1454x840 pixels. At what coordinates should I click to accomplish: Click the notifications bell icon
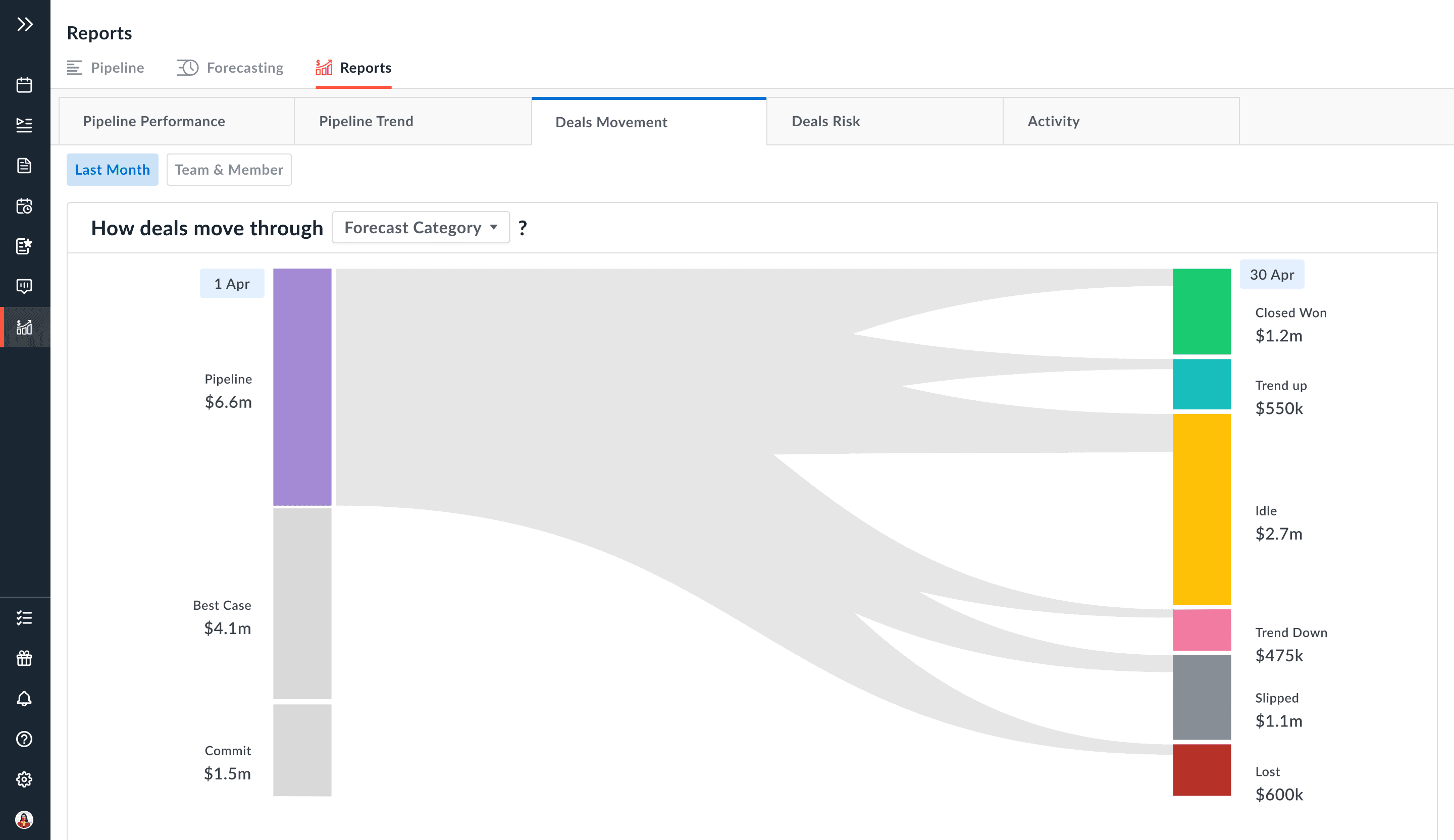[24, 699]
